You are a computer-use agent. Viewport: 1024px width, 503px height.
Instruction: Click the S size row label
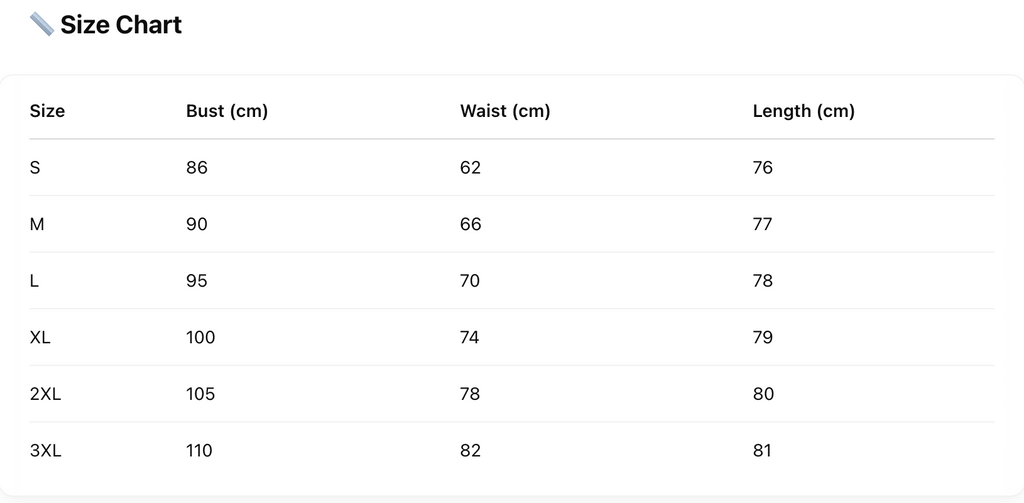35,168
